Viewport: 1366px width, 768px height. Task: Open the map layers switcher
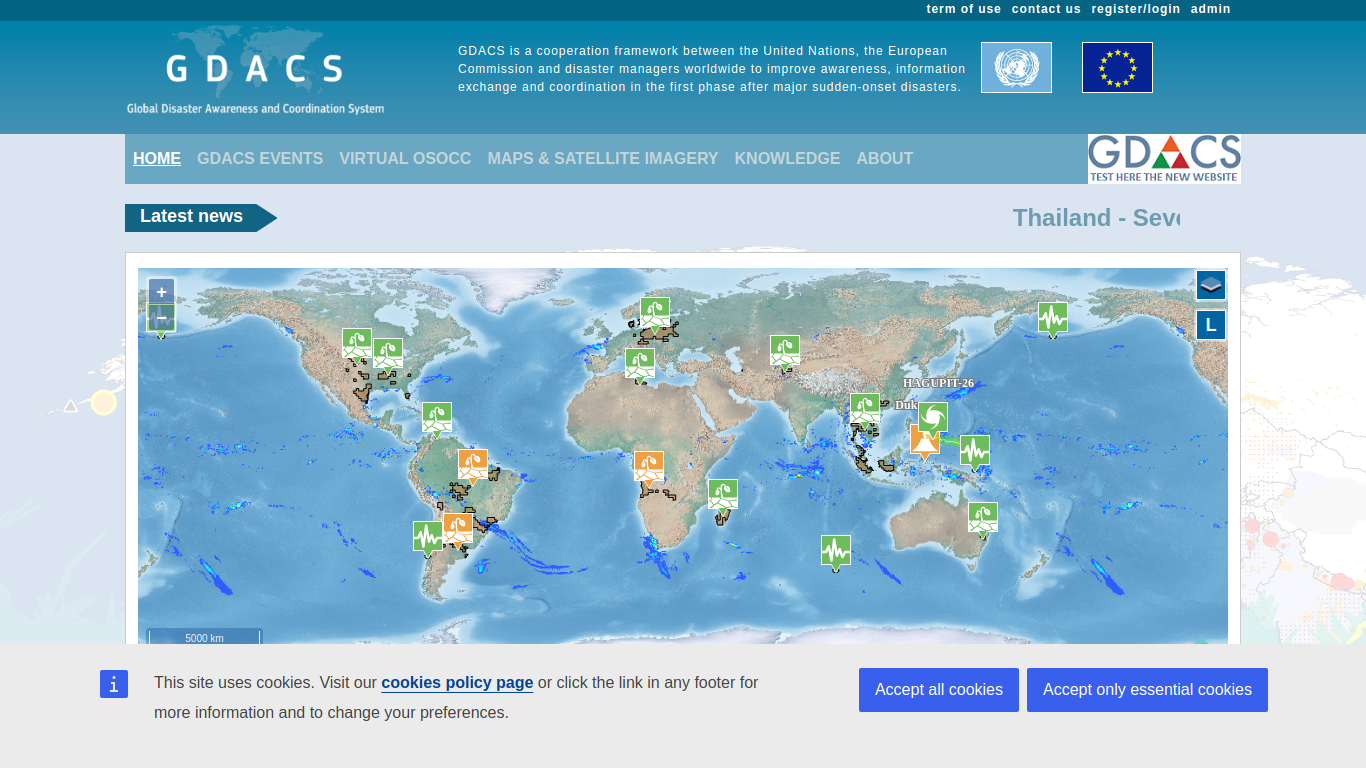coord(1211,285)
